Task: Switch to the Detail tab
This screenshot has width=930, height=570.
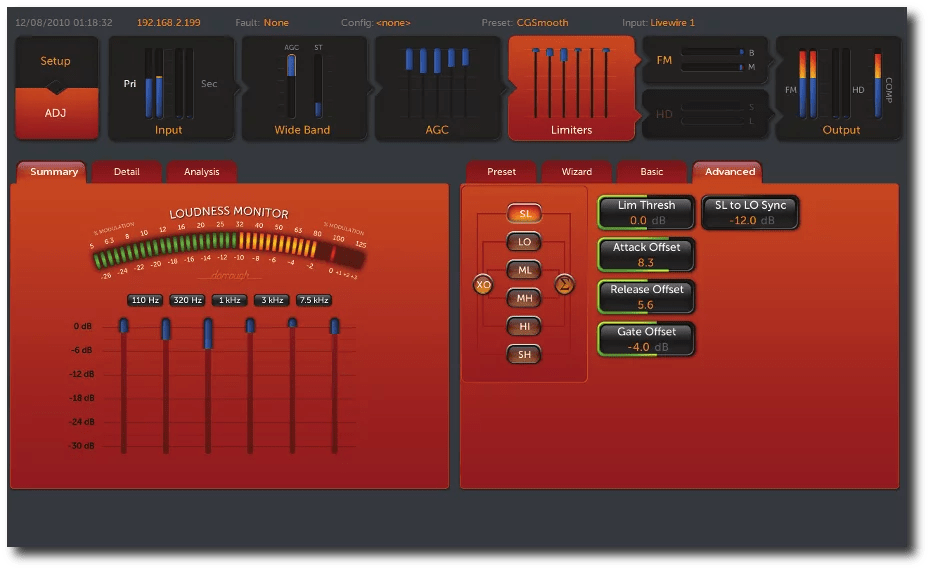Action: [127, 172]
